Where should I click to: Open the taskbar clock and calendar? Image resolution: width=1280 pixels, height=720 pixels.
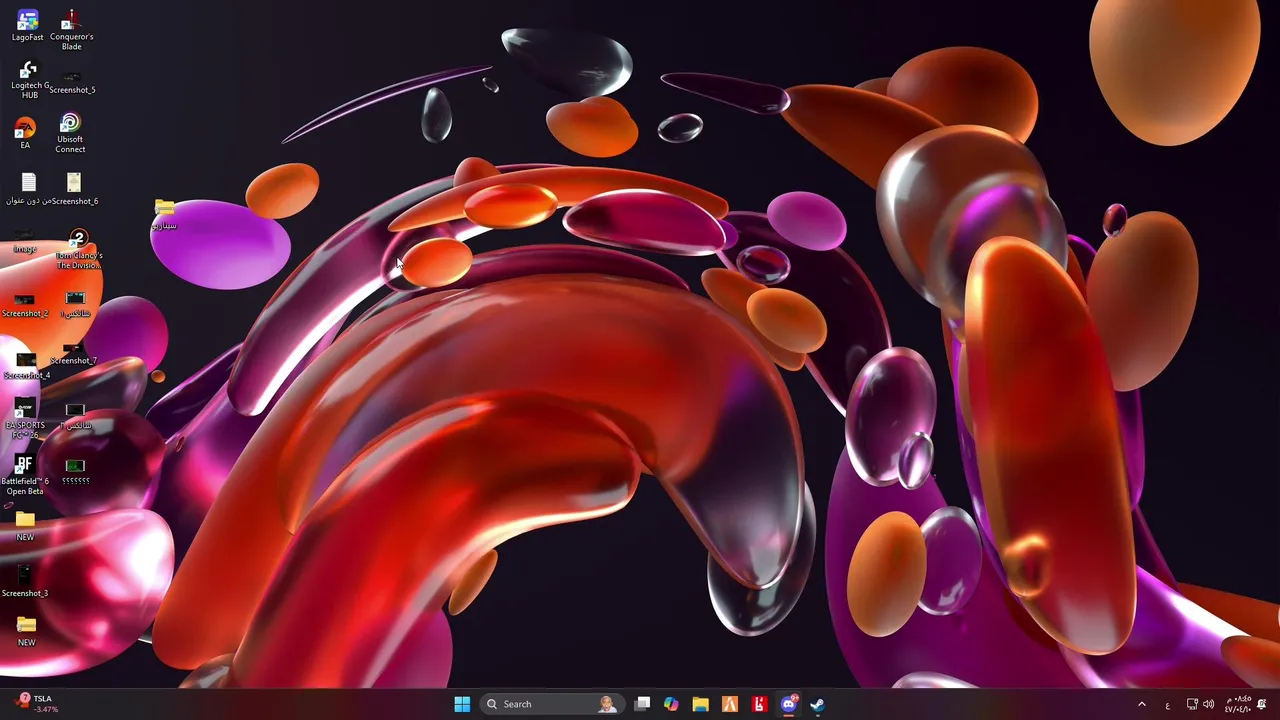pos(1237,704)
